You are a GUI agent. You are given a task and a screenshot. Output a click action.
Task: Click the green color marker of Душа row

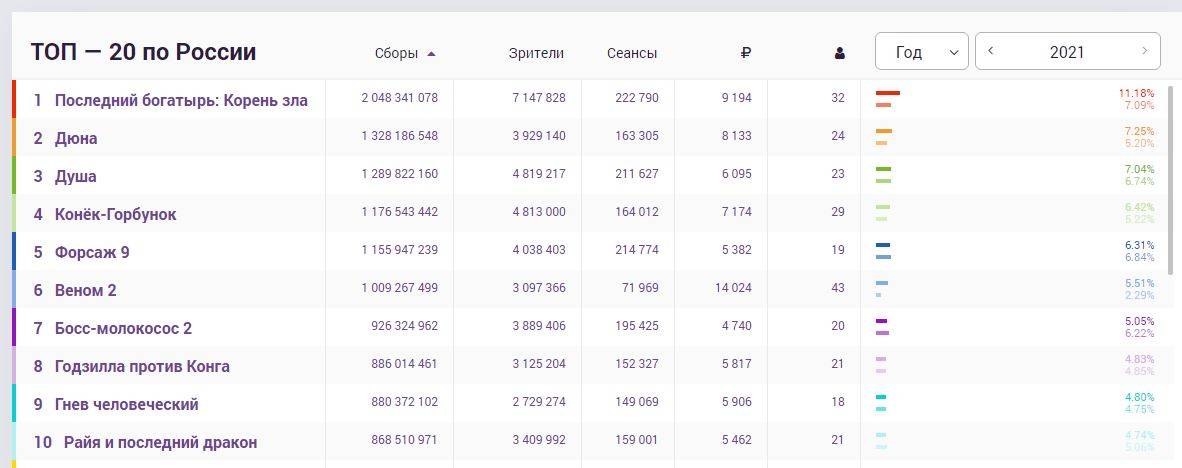[14, 175]
